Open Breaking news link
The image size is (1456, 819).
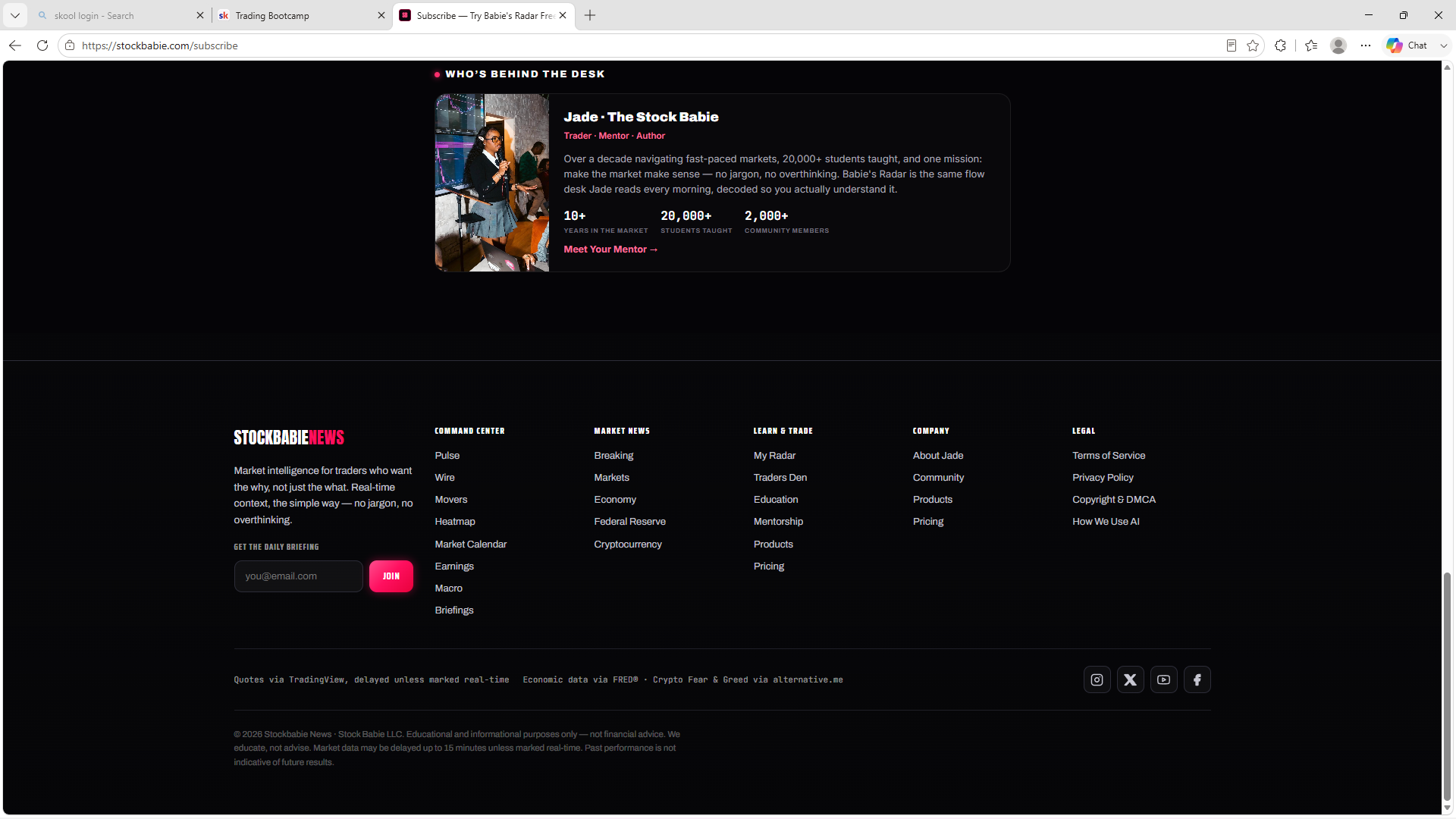pos(613,456)
